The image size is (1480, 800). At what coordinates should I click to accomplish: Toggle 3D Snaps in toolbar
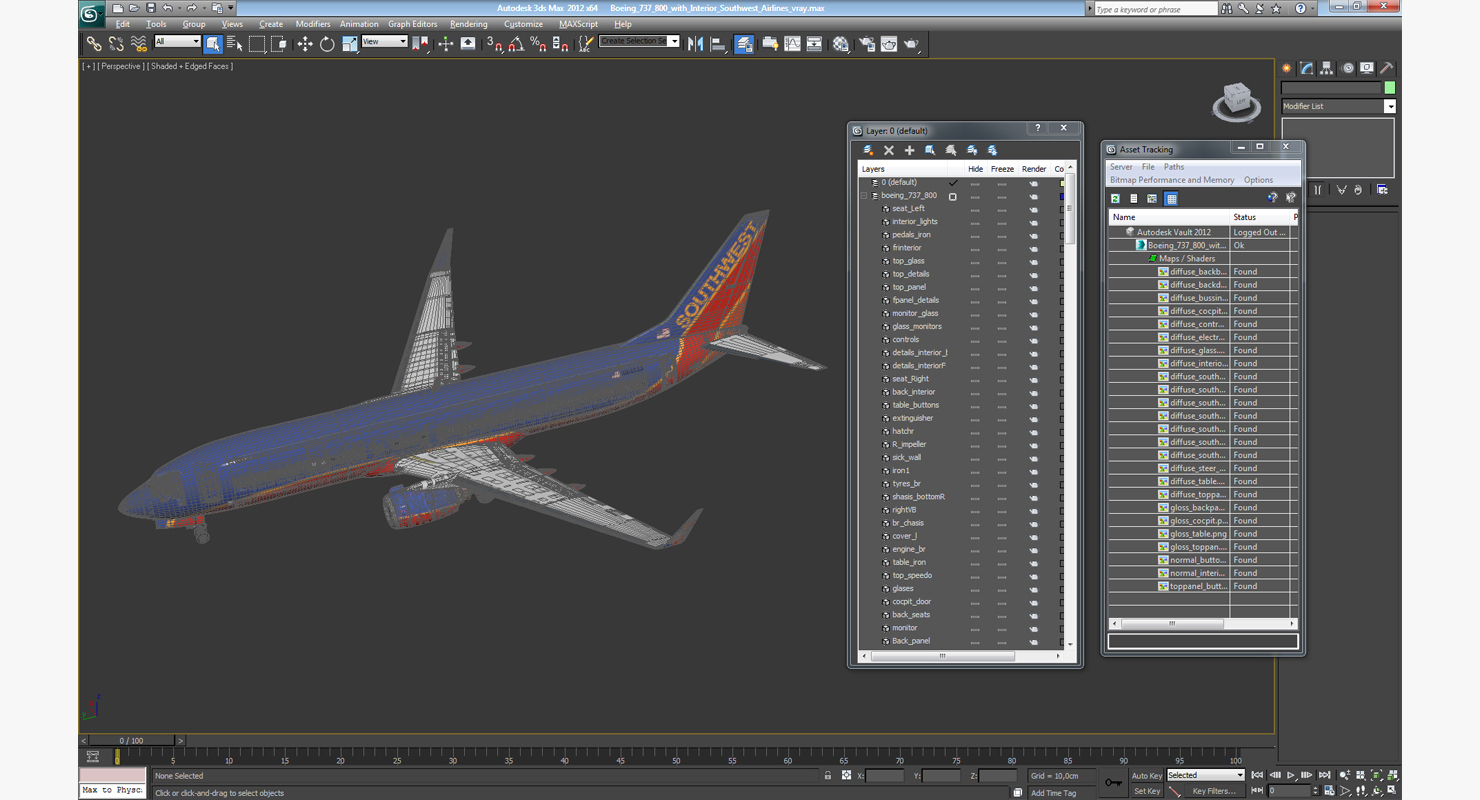494,43
